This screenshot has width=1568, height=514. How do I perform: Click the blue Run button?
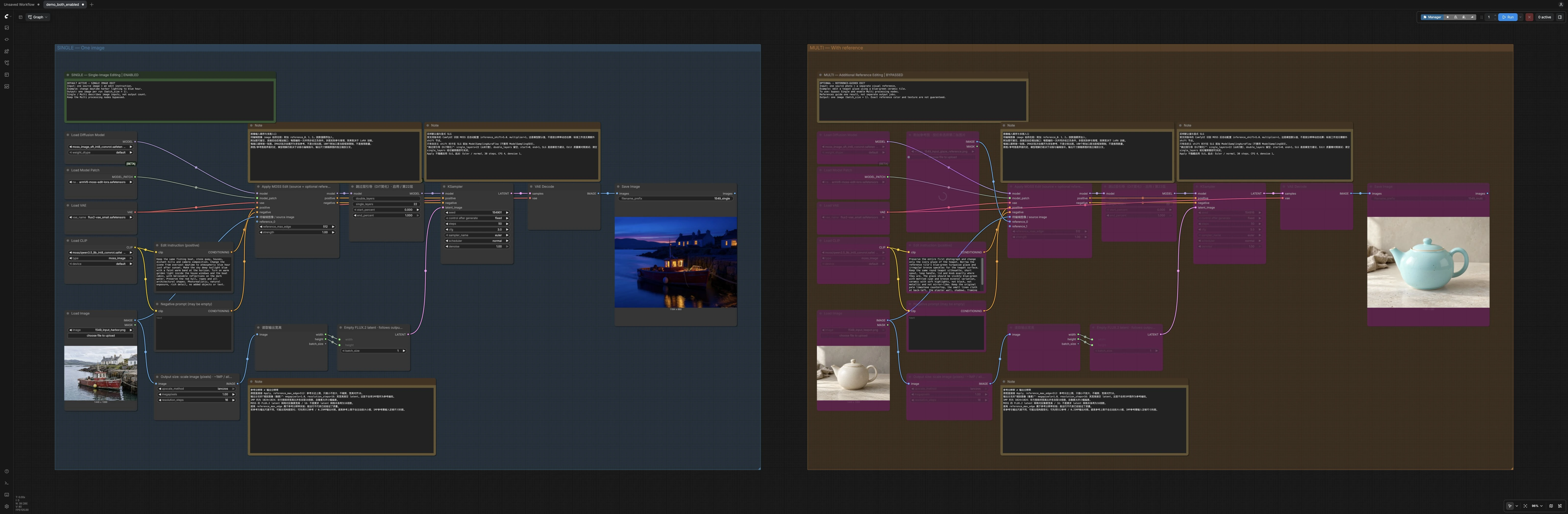pyautogui.click(x=1508, y=17)
